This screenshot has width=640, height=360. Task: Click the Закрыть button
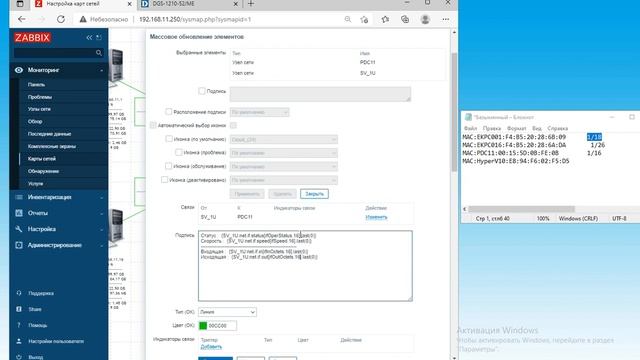[314, 194]
